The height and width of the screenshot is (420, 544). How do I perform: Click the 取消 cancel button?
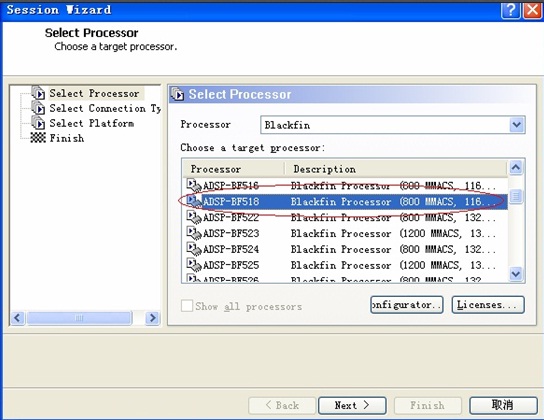click(x=503, y=405)
